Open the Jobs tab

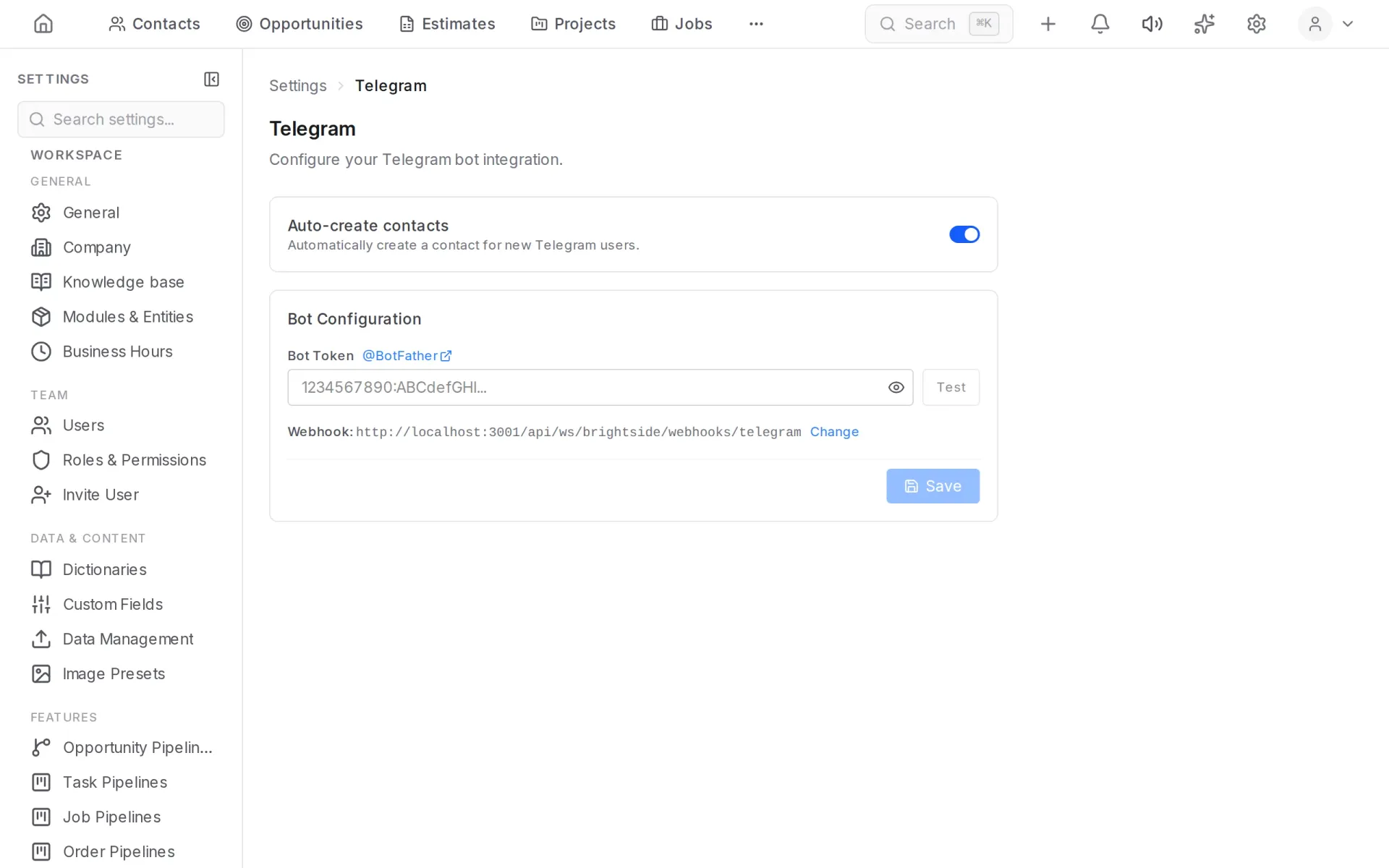coord(681,24)
